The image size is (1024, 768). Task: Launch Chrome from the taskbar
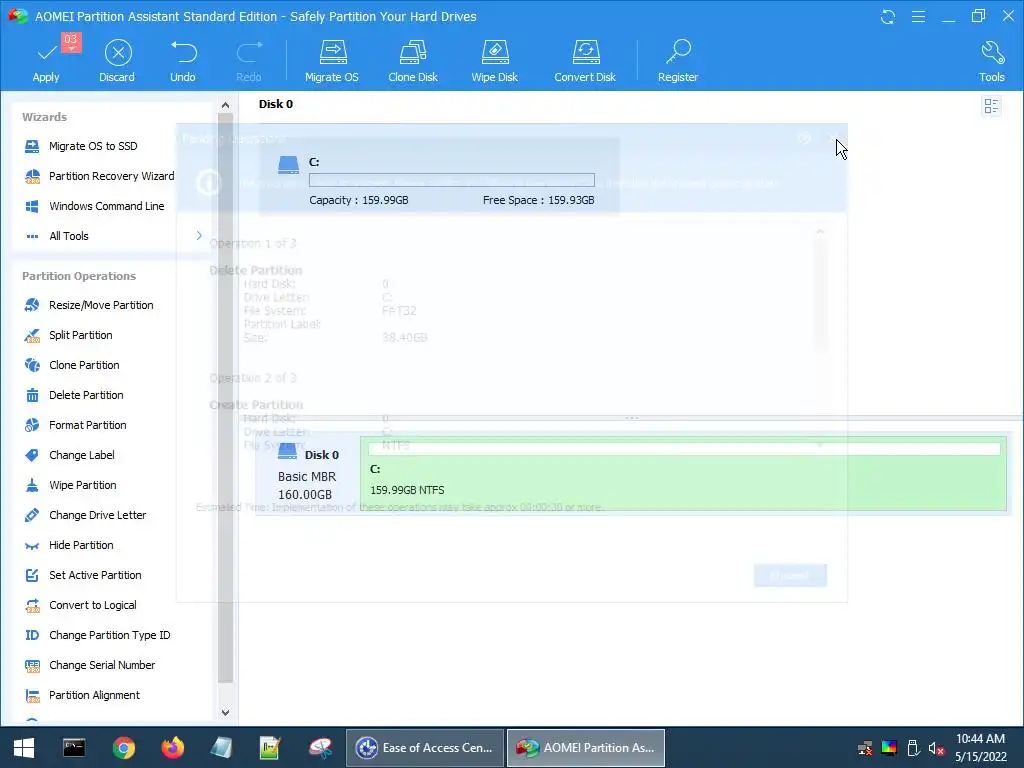pos(123,748)
